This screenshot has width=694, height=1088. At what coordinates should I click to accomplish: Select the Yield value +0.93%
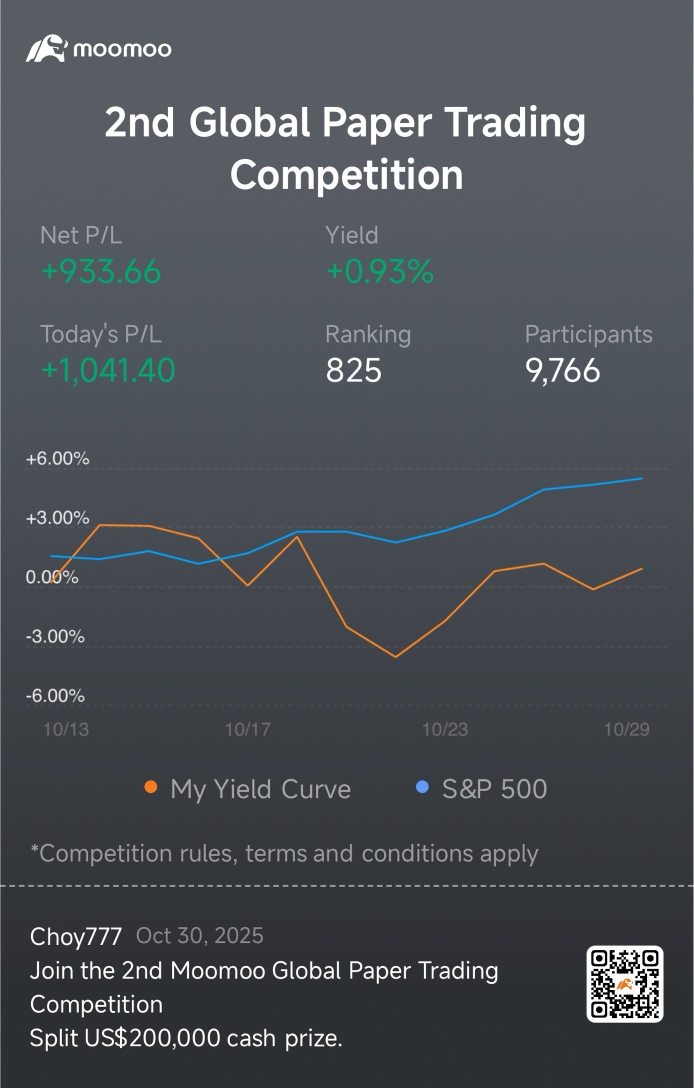[x=379, y=271]
